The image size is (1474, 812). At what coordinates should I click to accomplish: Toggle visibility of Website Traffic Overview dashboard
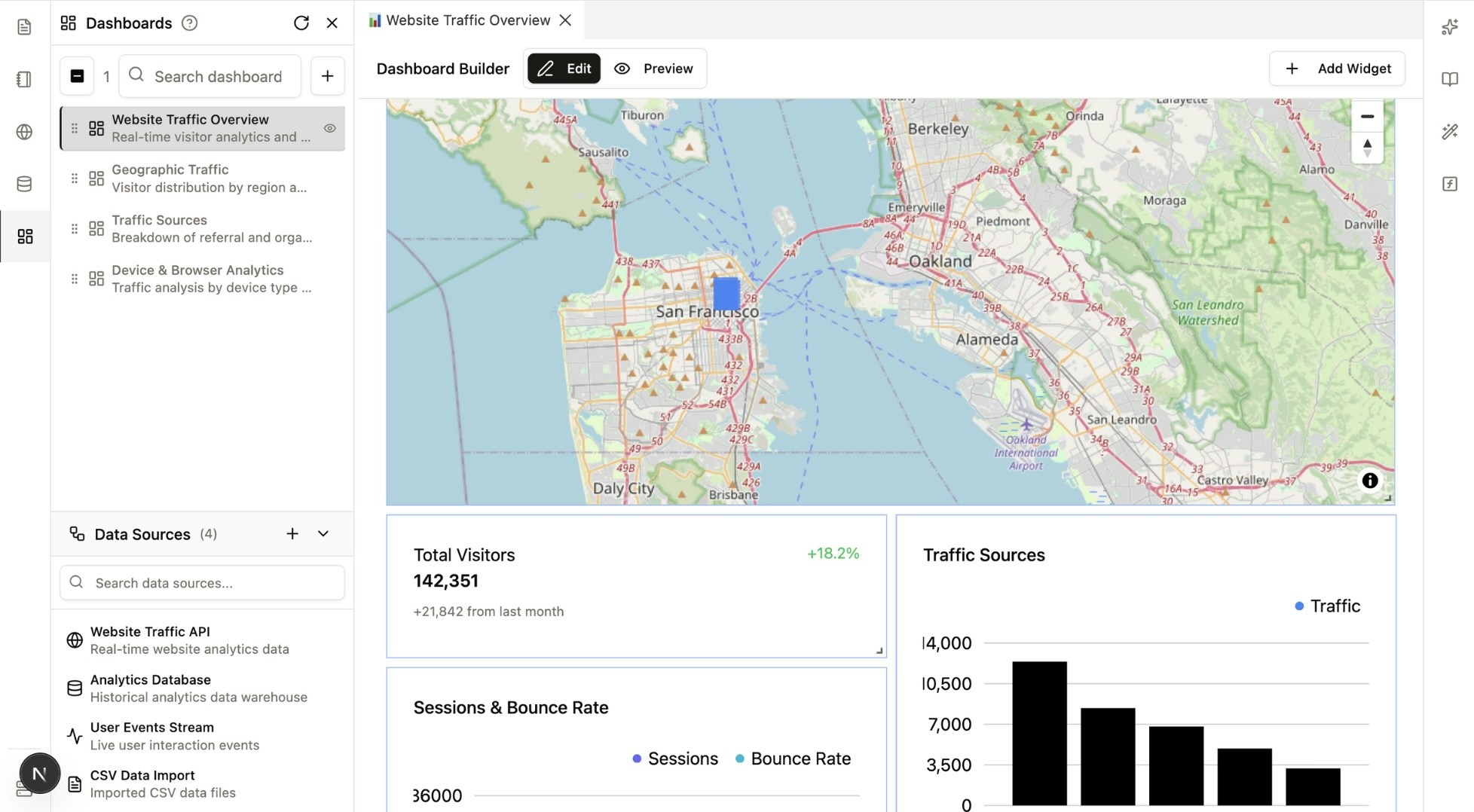pyautogui.click(x=329, y=128)
